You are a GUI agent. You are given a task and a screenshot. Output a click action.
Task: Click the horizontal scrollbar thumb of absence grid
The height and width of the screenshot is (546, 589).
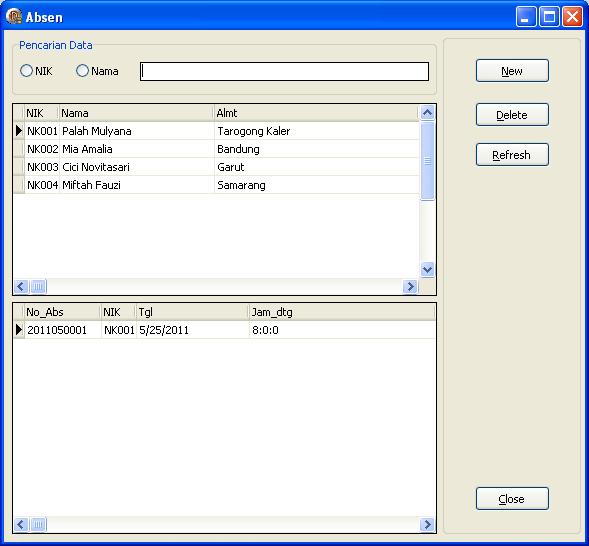click(x=38, y=524)
